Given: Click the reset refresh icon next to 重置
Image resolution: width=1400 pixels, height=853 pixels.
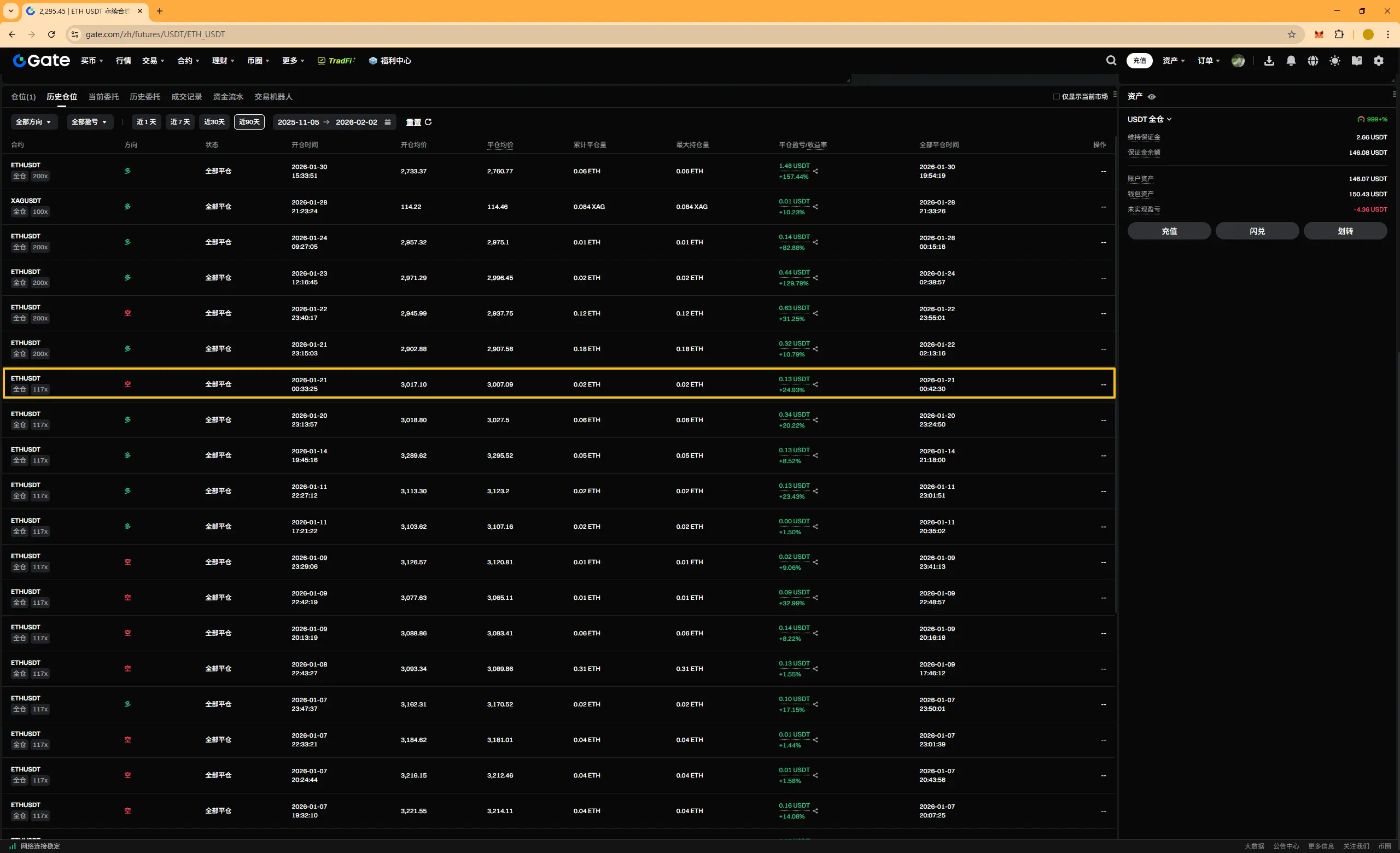Looking at the screenshot, I should pos(428,122).
